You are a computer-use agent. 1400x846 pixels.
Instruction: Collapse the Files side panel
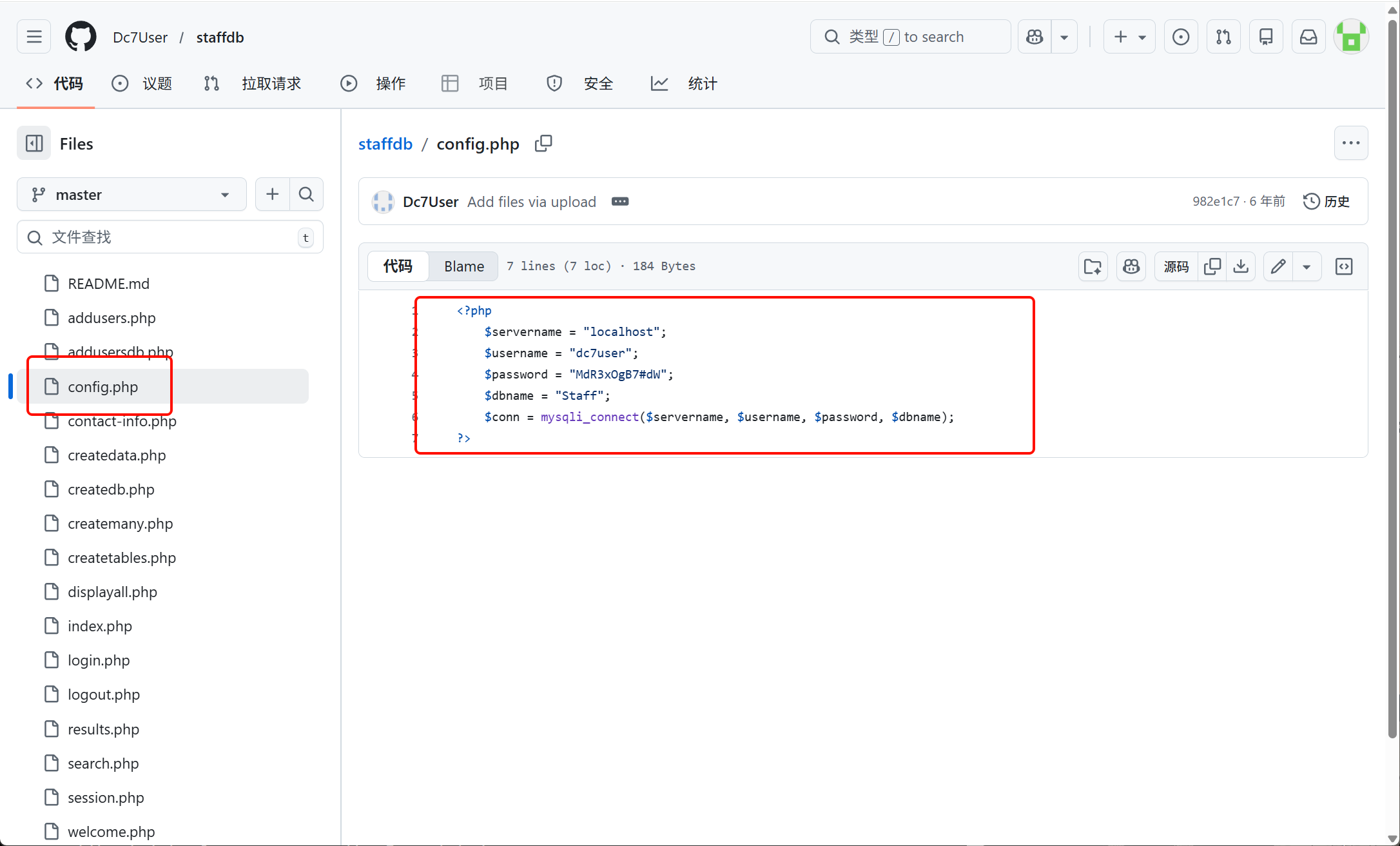click(x=34, y=143)
